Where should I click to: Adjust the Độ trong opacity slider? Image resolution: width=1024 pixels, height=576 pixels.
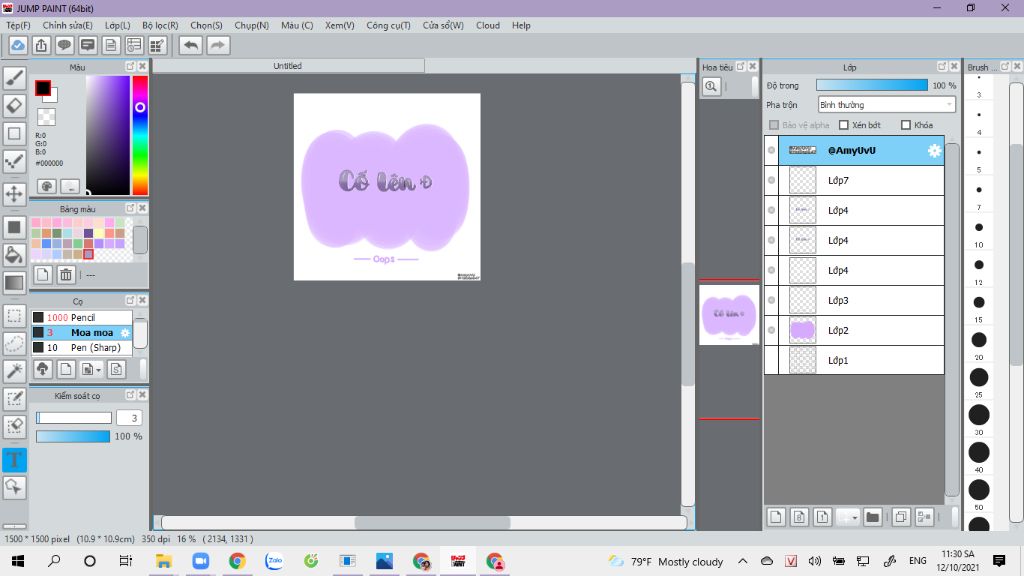[x=872, y=86]
